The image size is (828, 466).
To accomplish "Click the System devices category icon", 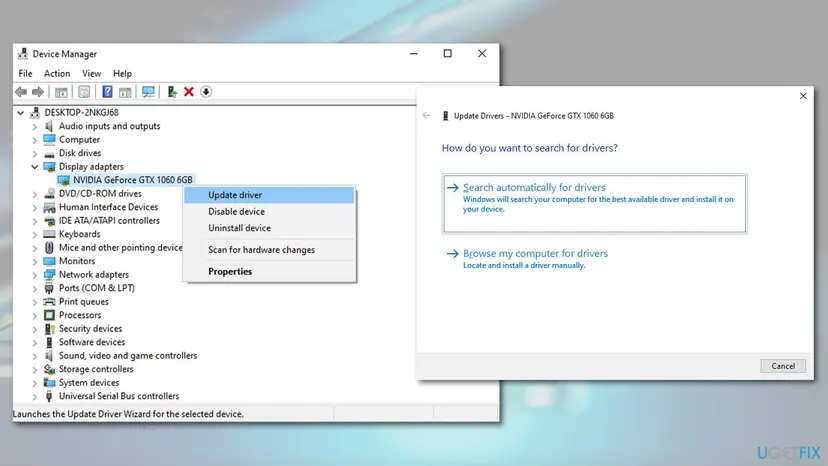I will pyautogui.click(x=49, y=383).
